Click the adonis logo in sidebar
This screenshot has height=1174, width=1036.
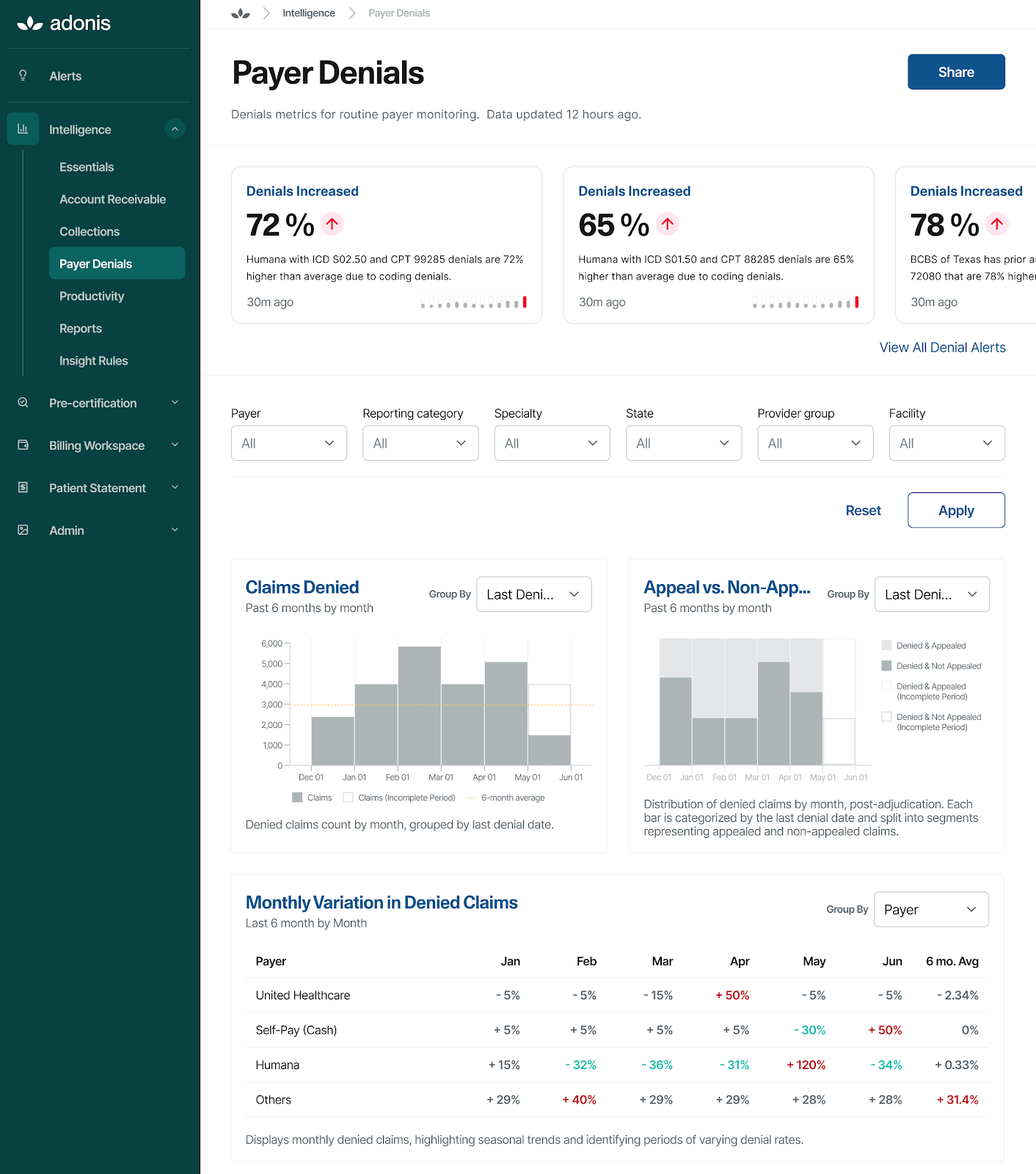(x=64, y=23)
